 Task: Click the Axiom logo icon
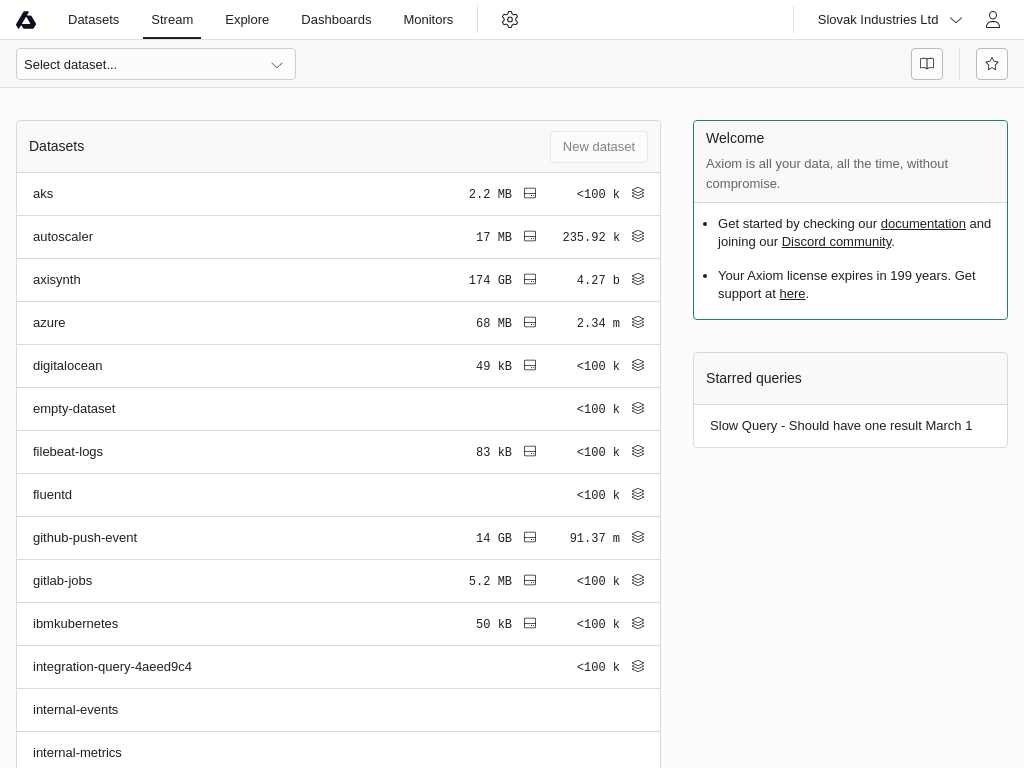pos(26,20)
